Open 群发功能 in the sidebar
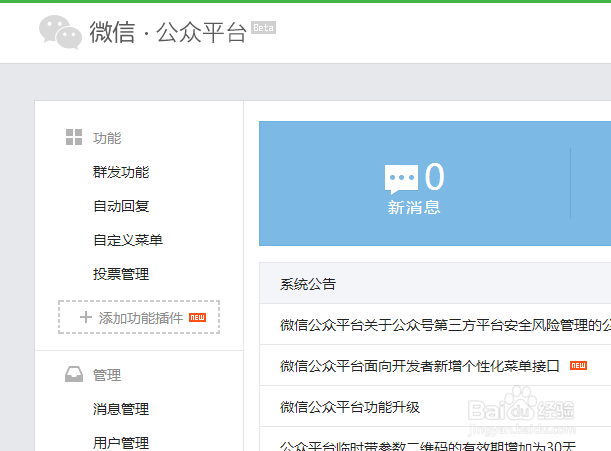611x451 pixels. click(121, 172)
